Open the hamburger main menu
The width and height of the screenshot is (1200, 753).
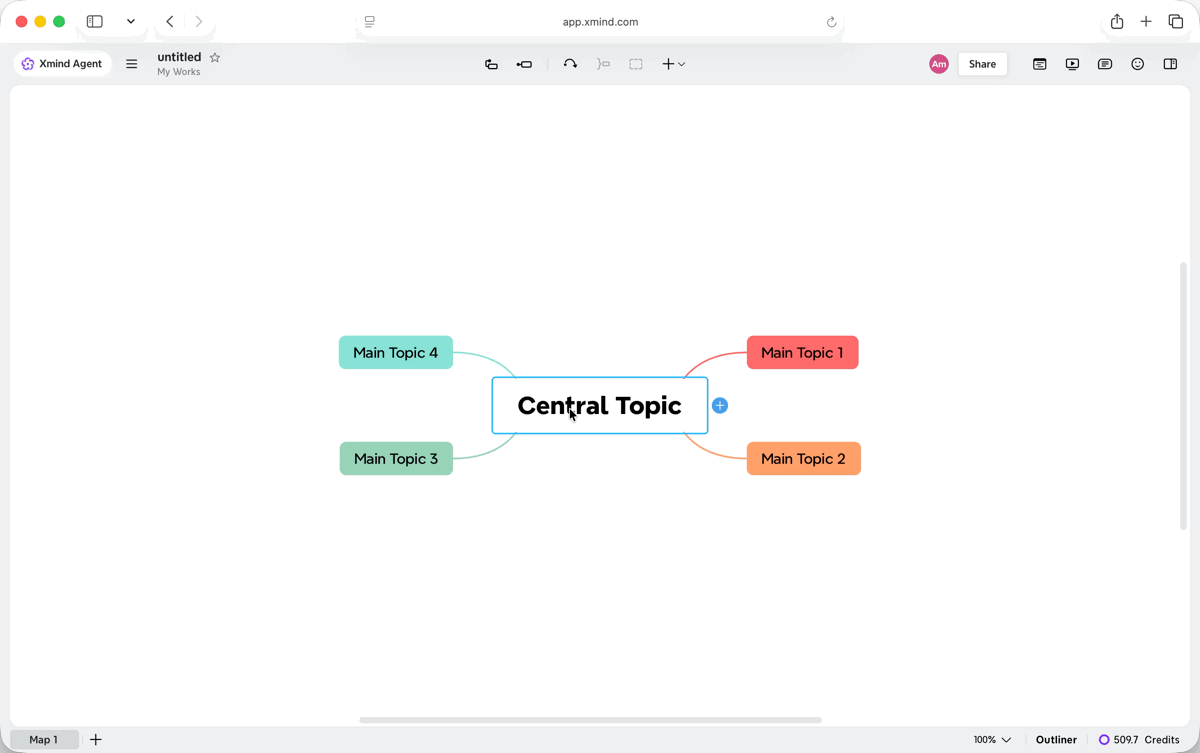click(x=131, y=64)
